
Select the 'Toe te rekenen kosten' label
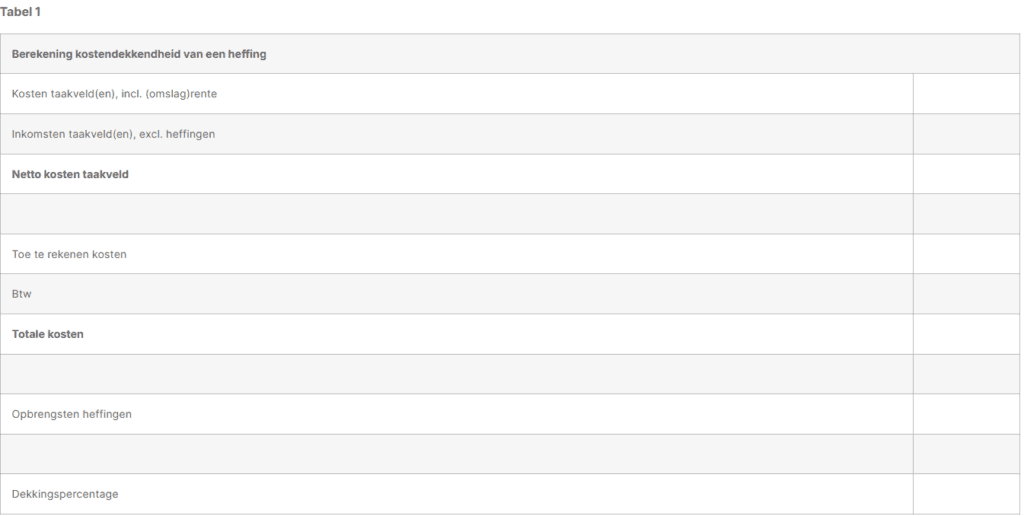[69, 254]
